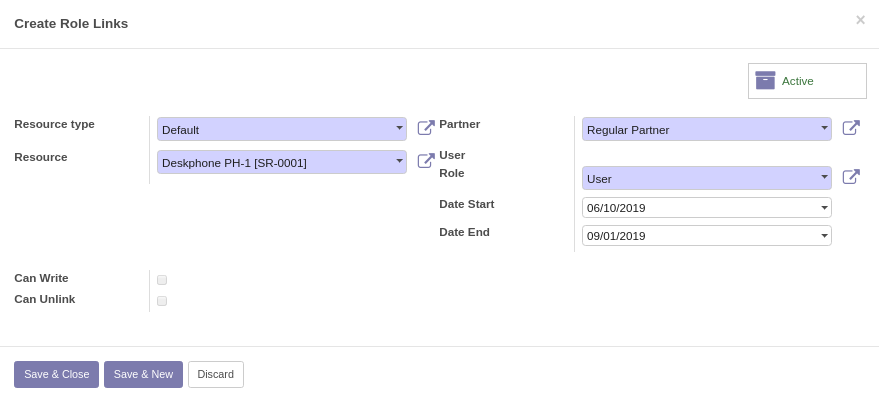Screen dimensions: 879x401
Task: Enable the Can Unlink checkbox
Action: click(162, 301)
